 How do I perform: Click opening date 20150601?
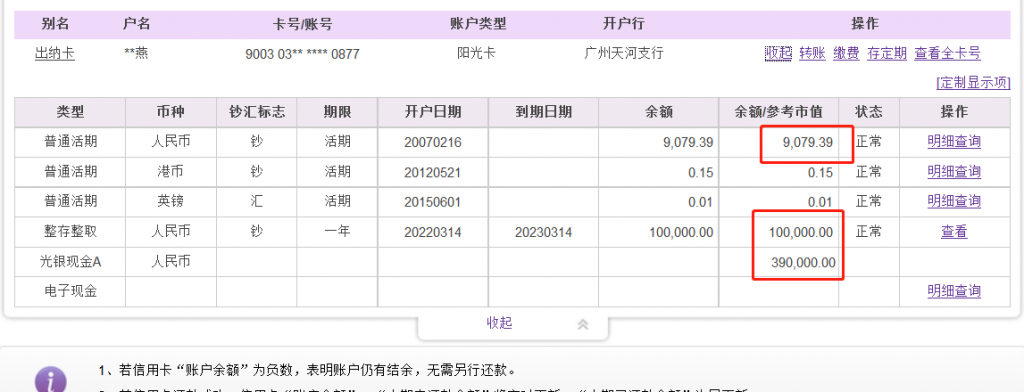tap(433, 202)
